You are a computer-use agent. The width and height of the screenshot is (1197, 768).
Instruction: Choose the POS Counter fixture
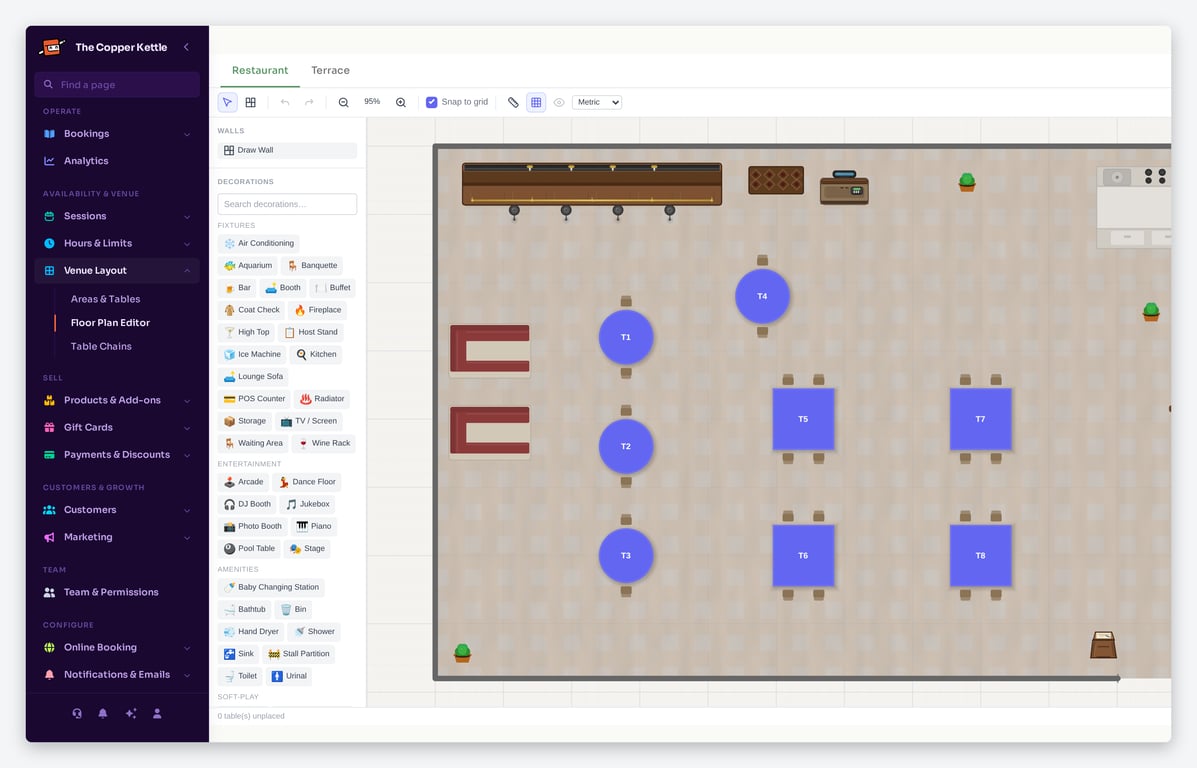tap(254, 399)
